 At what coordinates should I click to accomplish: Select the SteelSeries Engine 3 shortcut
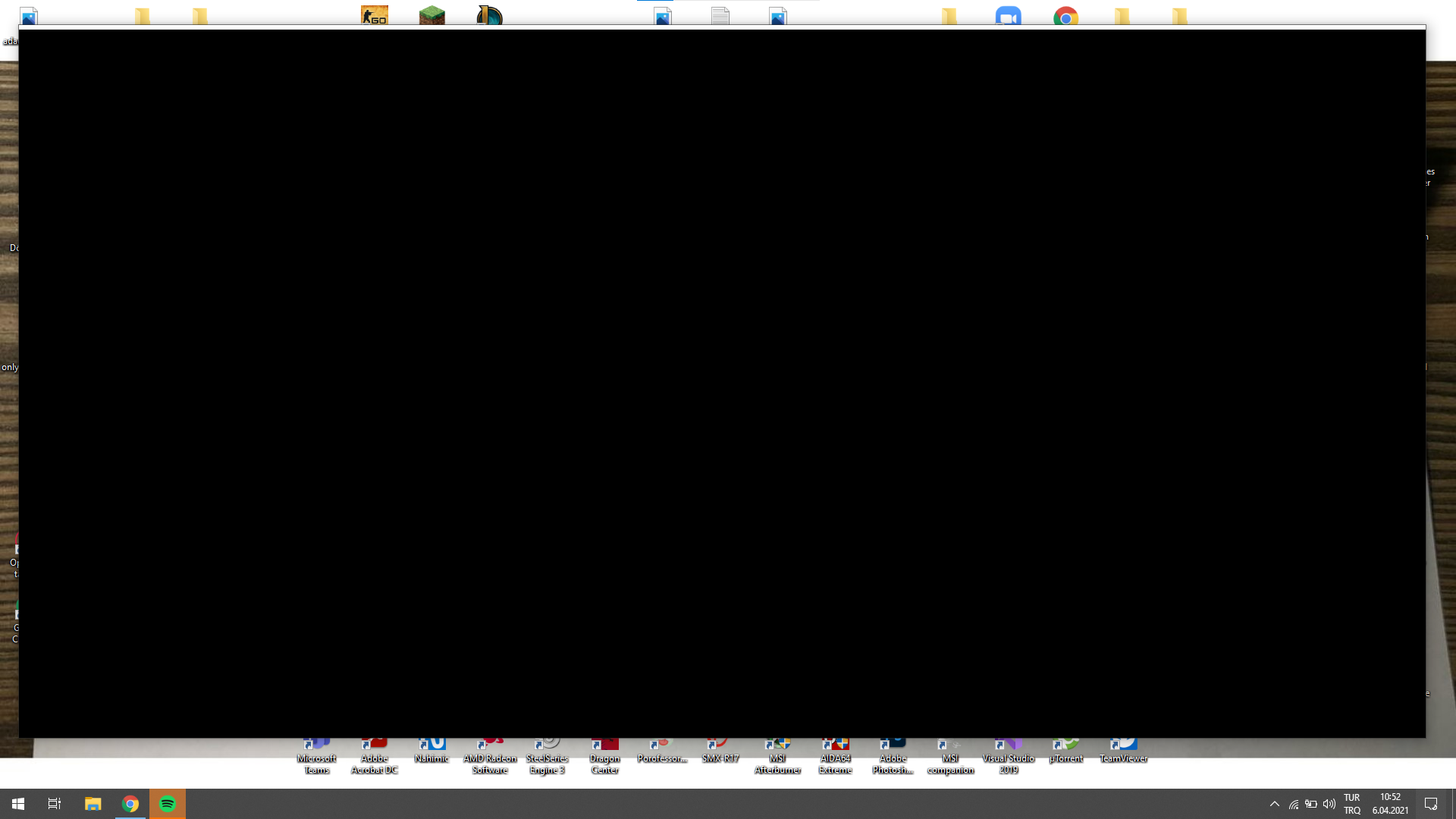tap(547, 759)
